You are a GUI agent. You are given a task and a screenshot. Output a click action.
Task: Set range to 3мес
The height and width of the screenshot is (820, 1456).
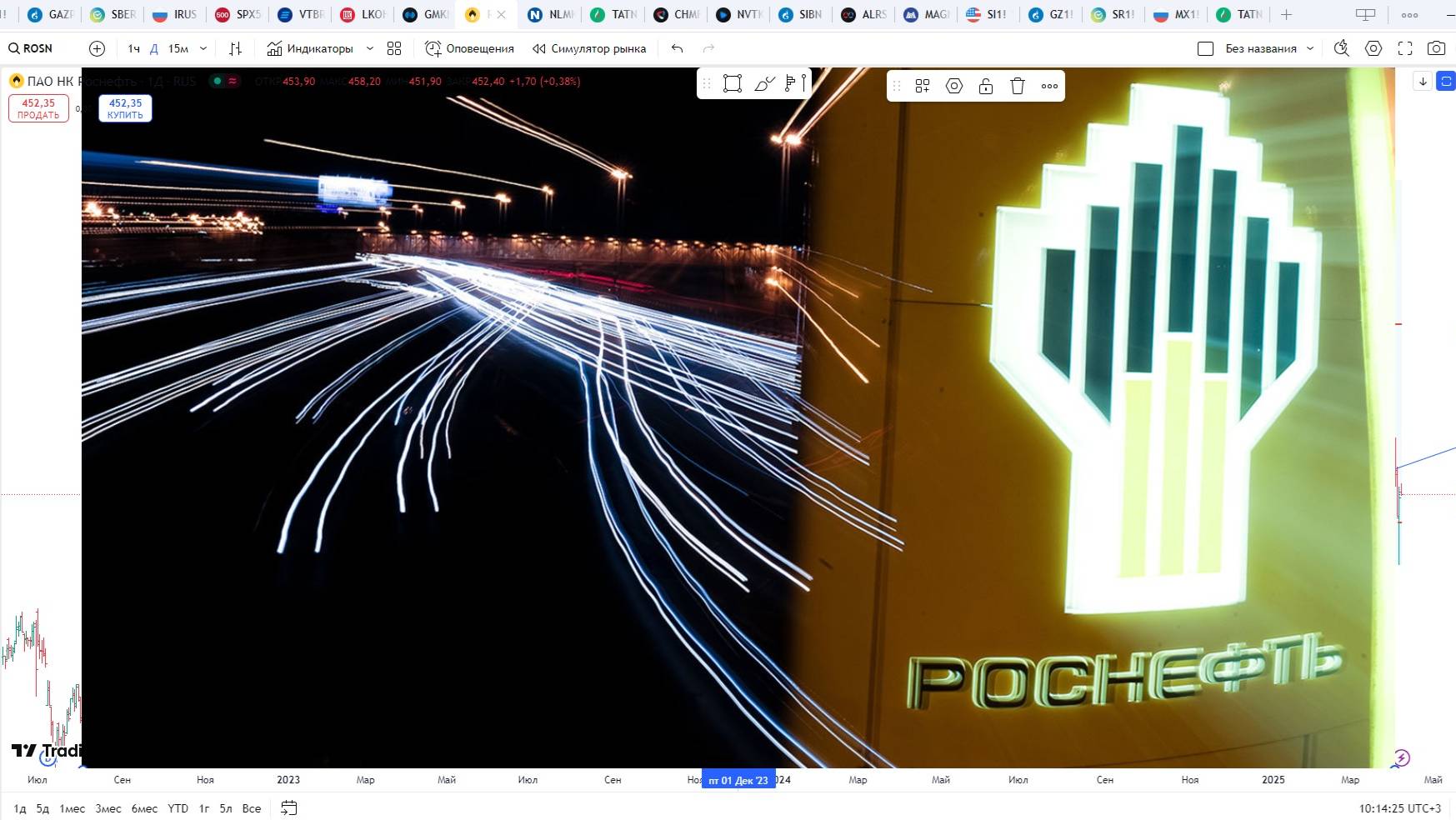click(x=108, y=808)
